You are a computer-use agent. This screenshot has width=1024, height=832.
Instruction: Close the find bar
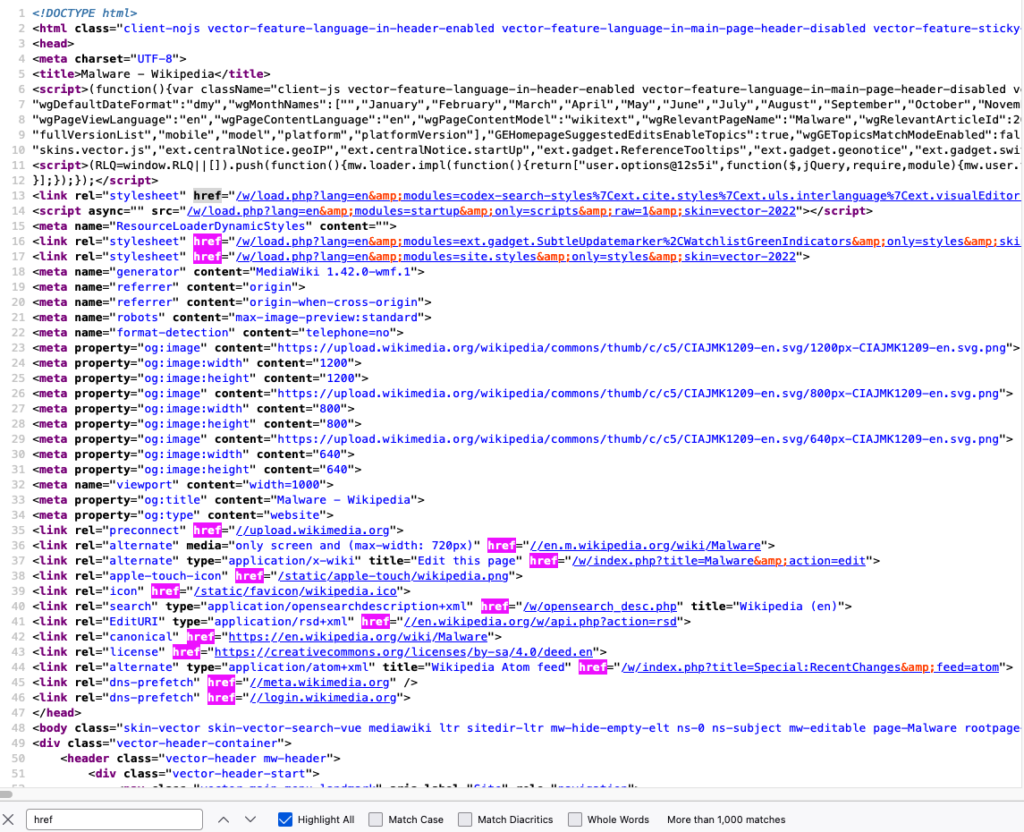point(10,819)
